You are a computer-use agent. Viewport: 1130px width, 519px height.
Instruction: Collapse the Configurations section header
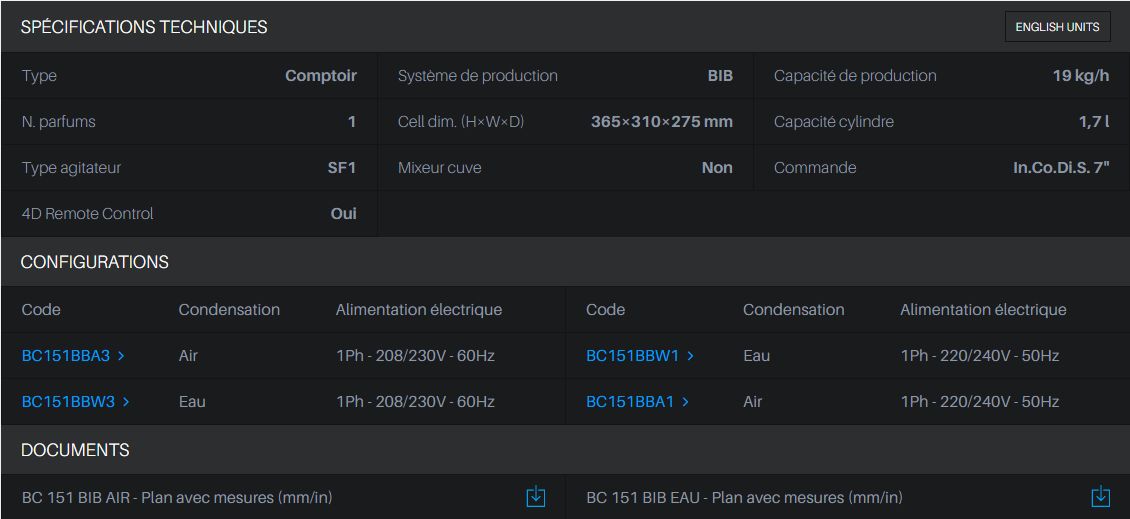pyautogui.click(x=95, y=262)
